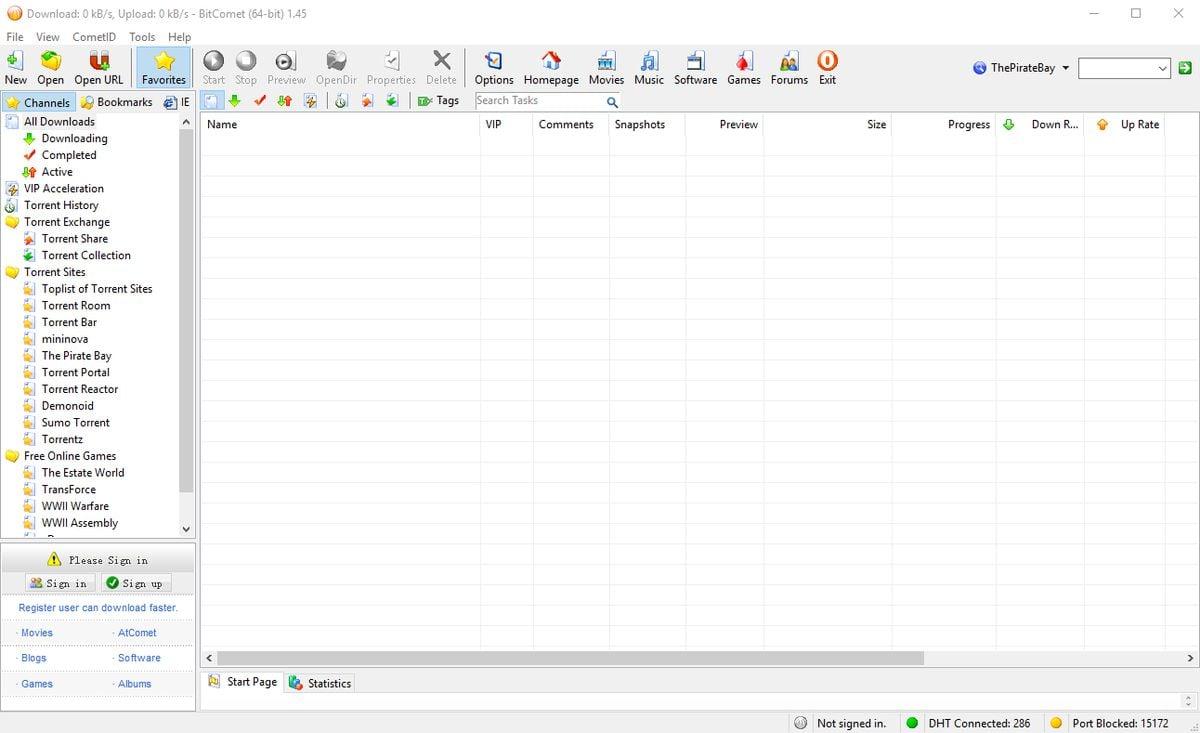Select the active filter up-down arrows icon
Image resolution: width=1200 pixels, height=733 pixels.
coord(285,101)
